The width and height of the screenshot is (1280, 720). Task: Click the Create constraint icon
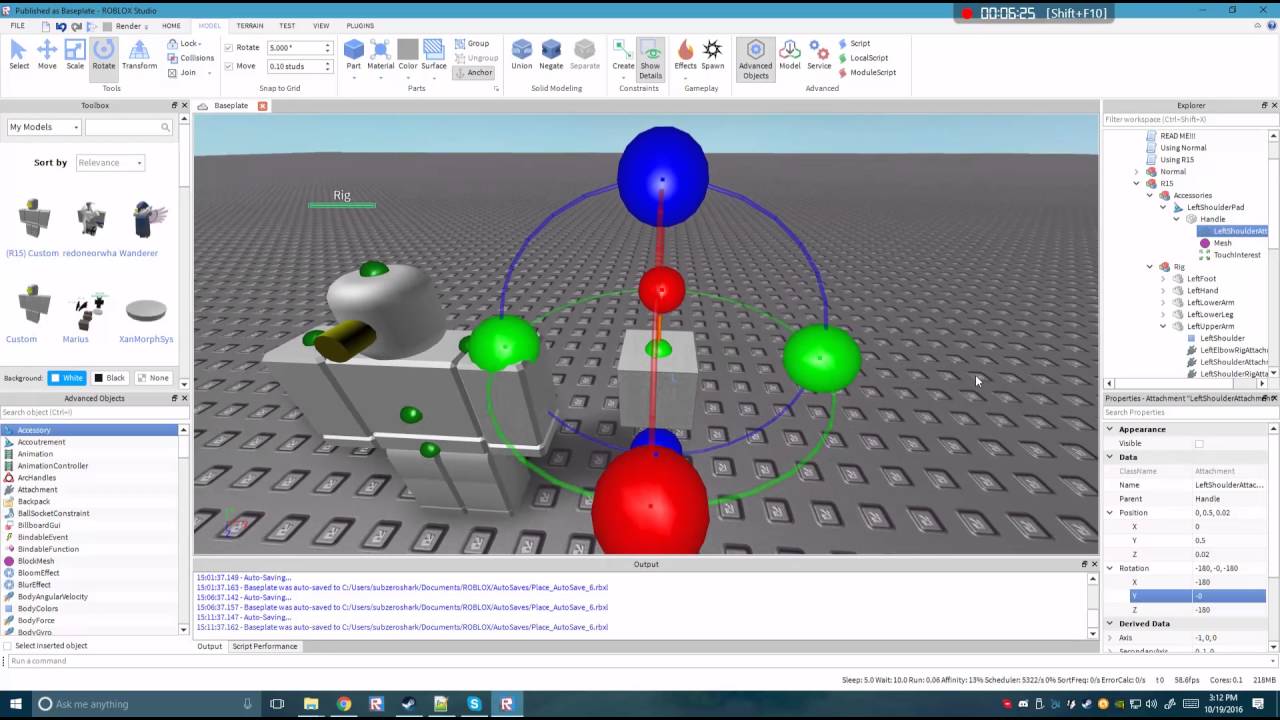click(623, 55)
